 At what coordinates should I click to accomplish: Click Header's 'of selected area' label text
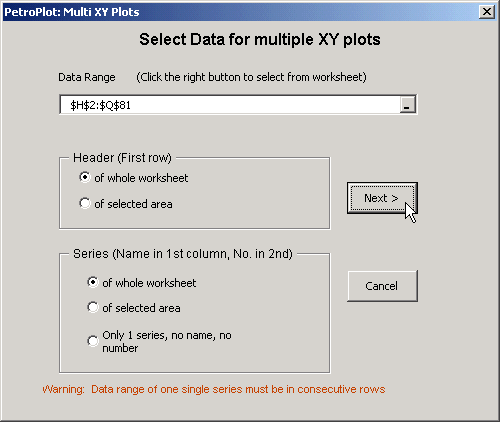[x=133, y=204]
